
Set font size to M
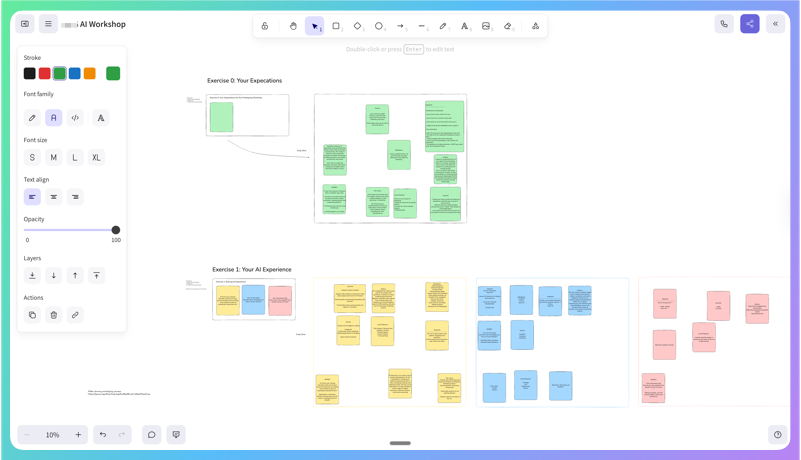[x=54, y=157]
